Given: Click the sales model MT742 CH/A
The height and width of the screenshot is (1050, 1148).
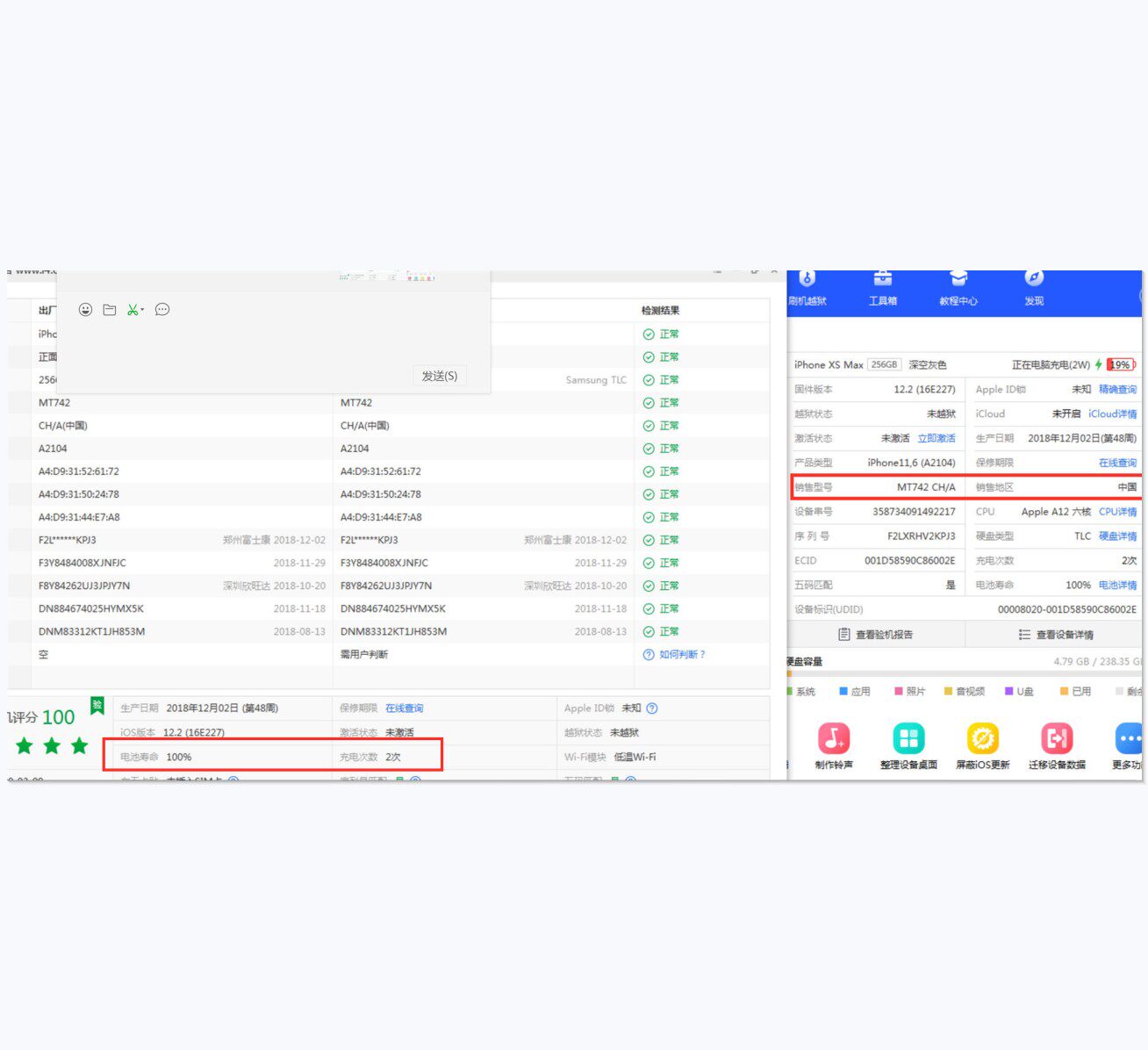Looking at the screenshot, I should 926,487.
